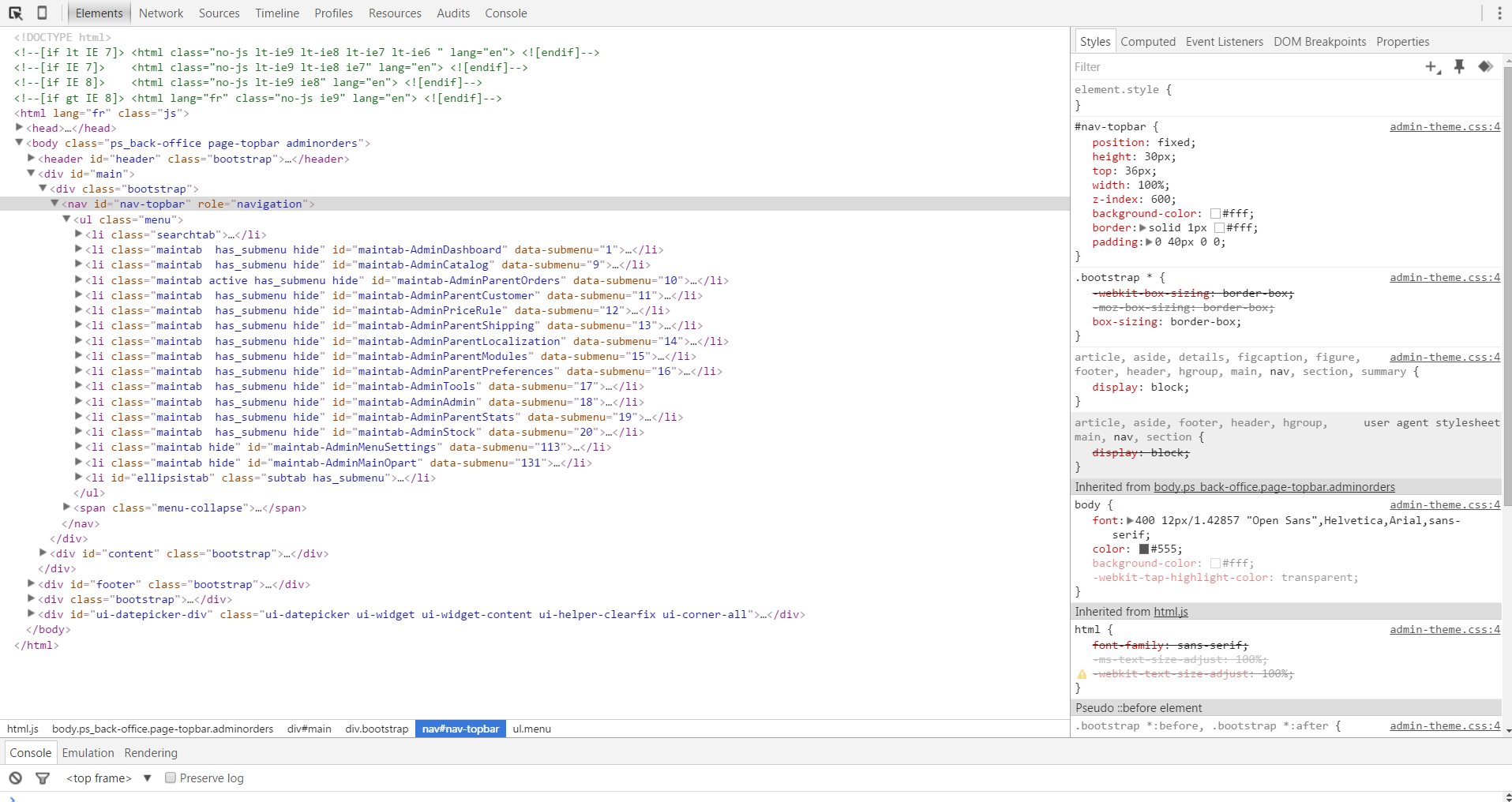
Task: Expand the padding shorthand triangle
Action: [x=1149, y=242]
